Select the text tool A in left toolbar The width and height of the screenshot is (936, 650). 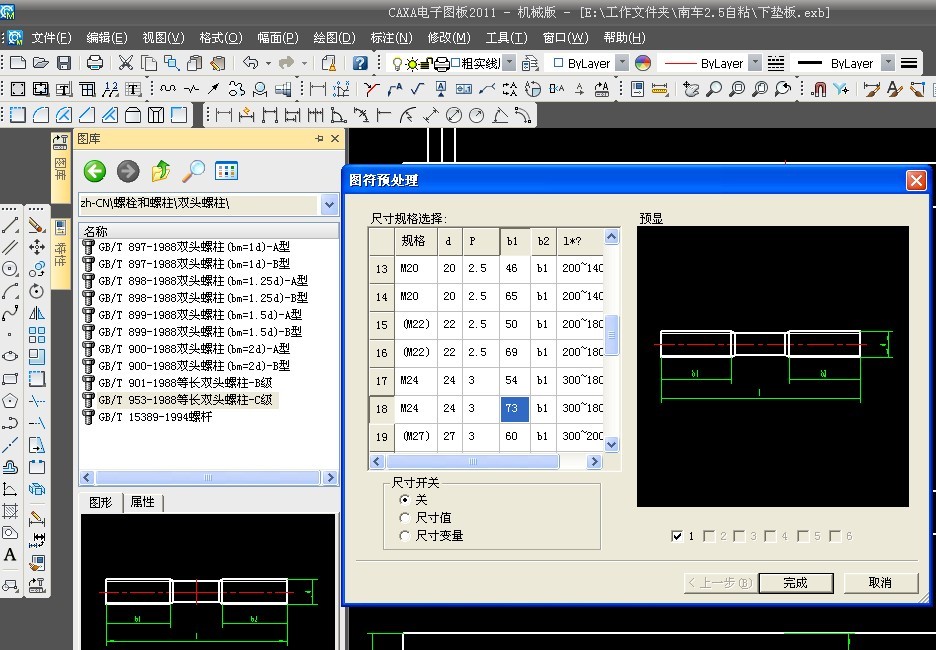point(10,555)
